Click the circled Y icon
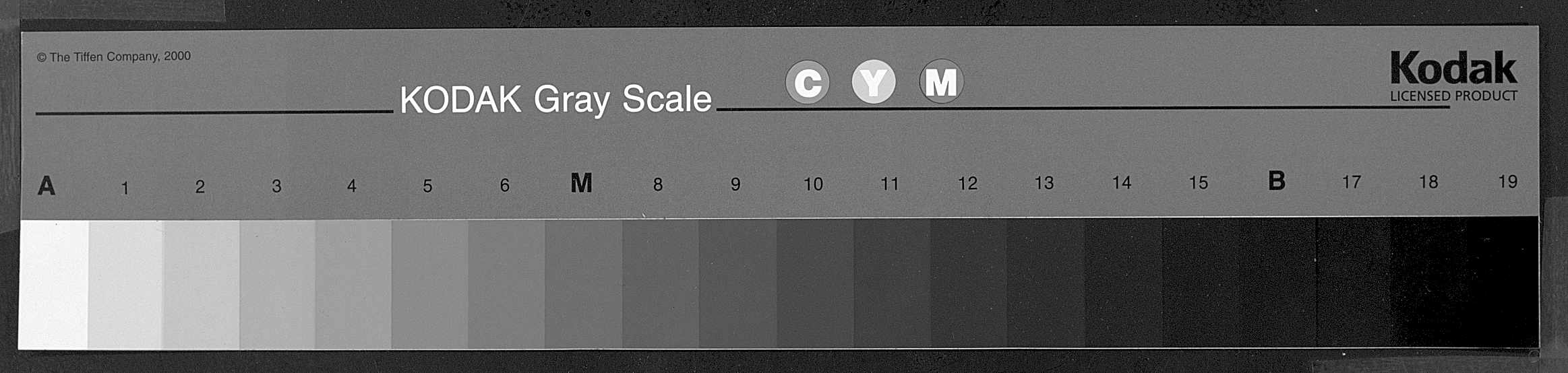The image size is (1568, 373). coord(874,82)
